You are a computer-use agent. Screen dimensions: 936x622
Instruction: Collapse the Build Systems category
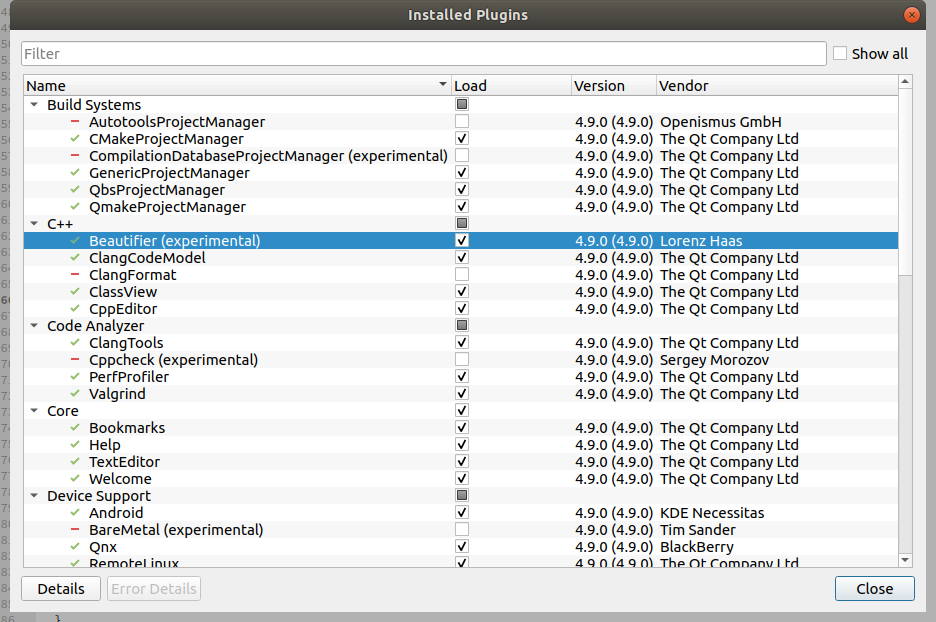33,104
